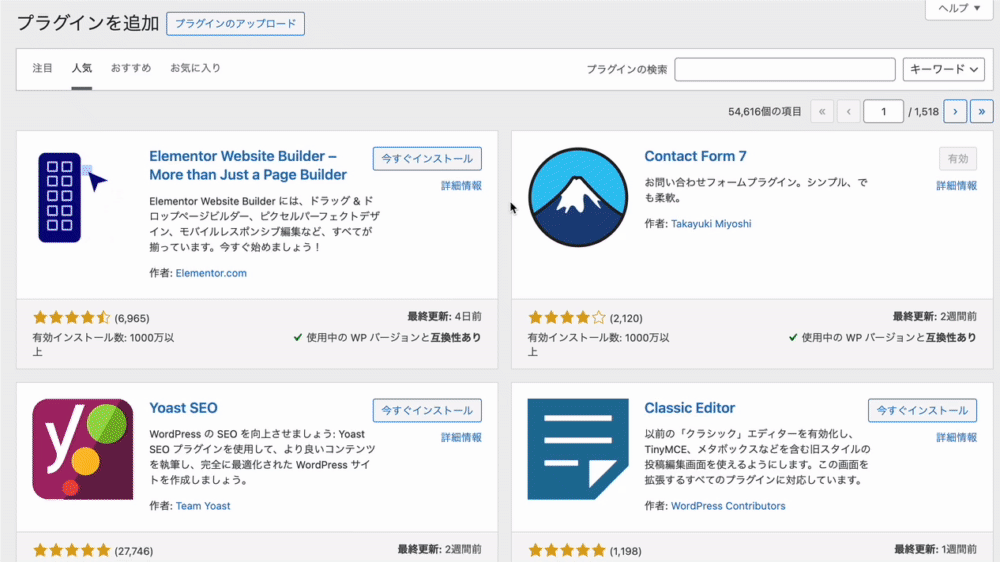This screenshot has width=1000, height=562.
Task: Open author link Team Yoast
Action: 203,506
